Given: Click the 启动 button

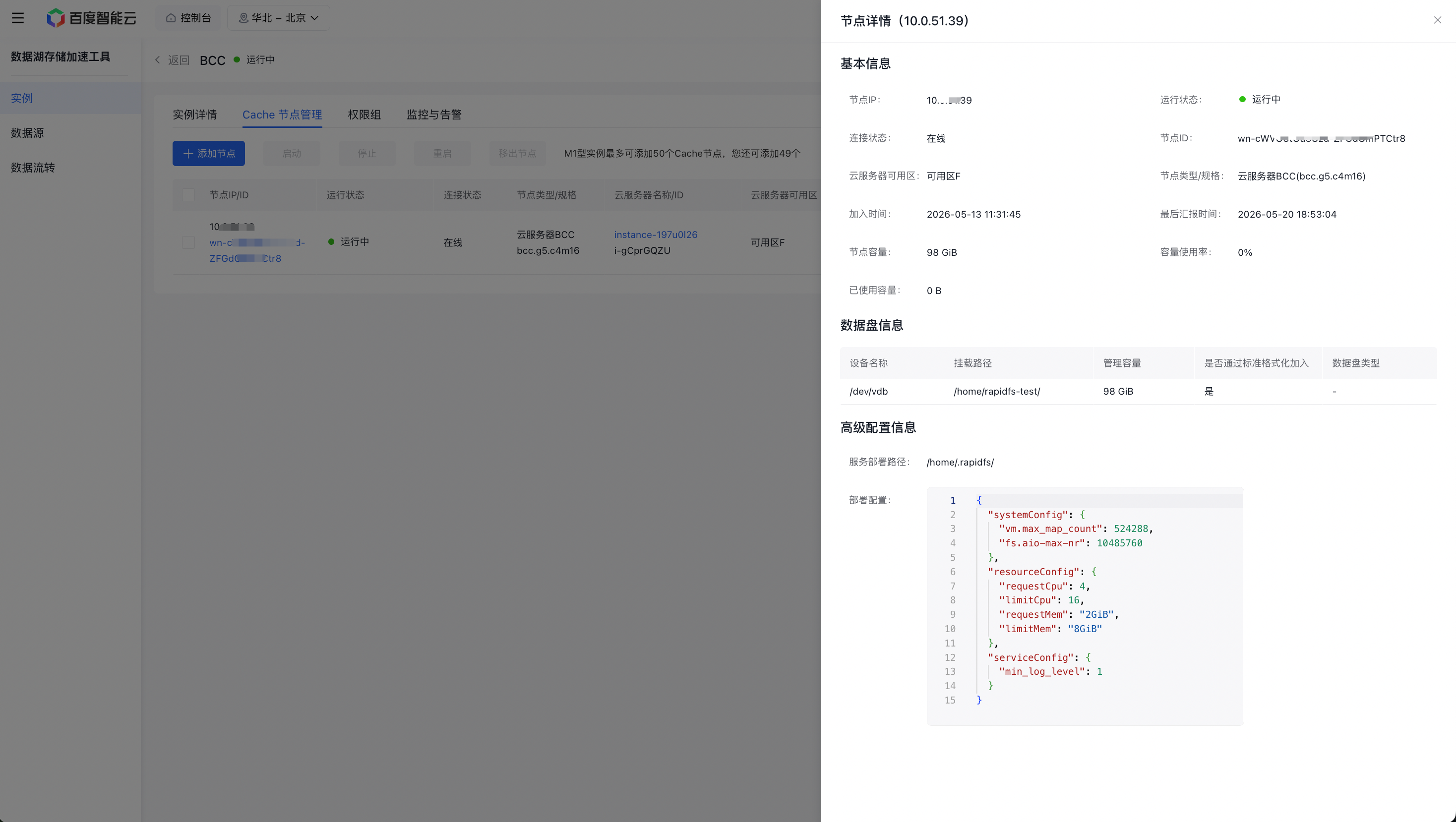Looking at the screenshot, I should click(292, 153).
